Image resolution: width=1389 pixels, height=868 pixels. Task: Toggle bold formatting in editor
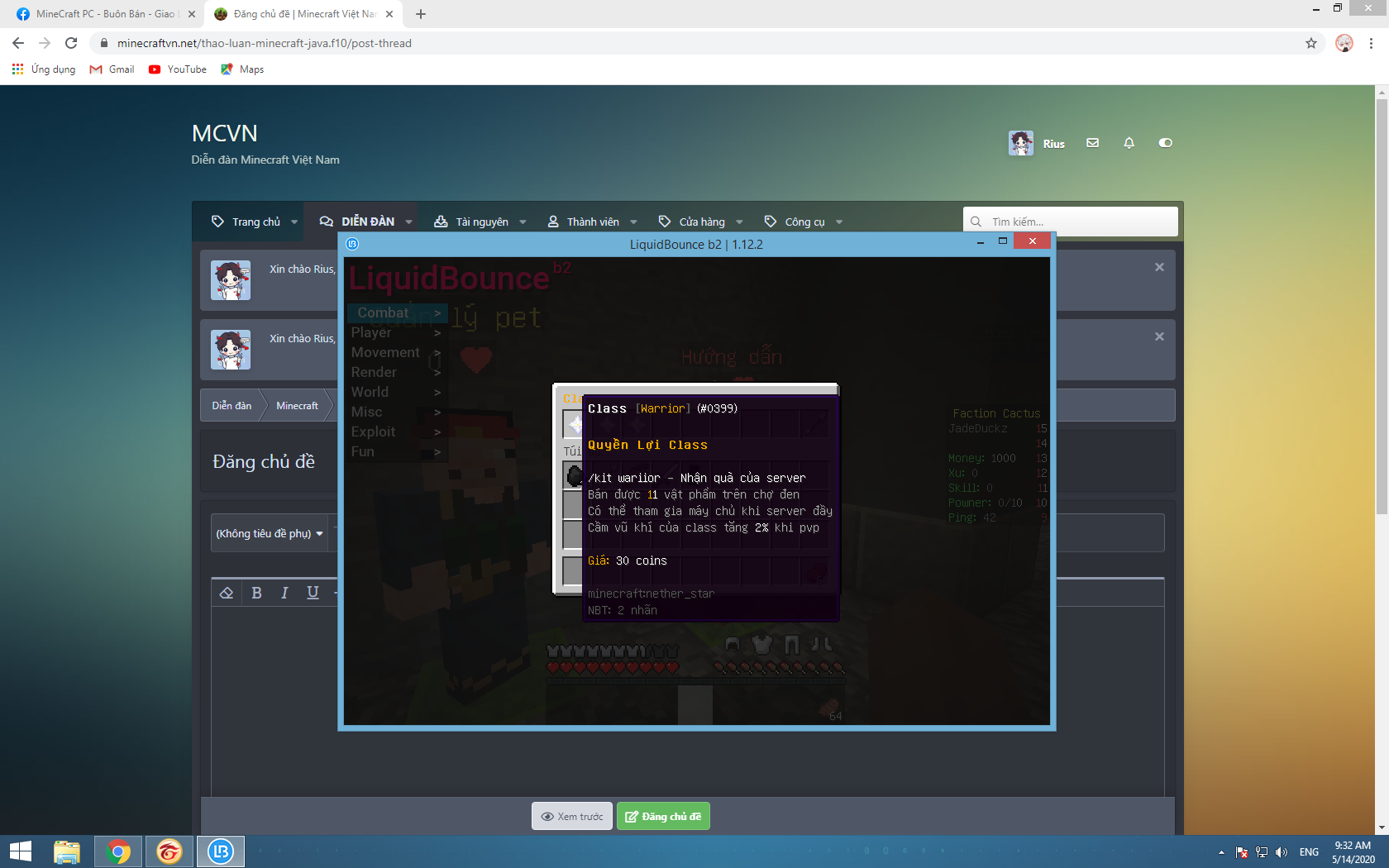[x=256, y=593]
